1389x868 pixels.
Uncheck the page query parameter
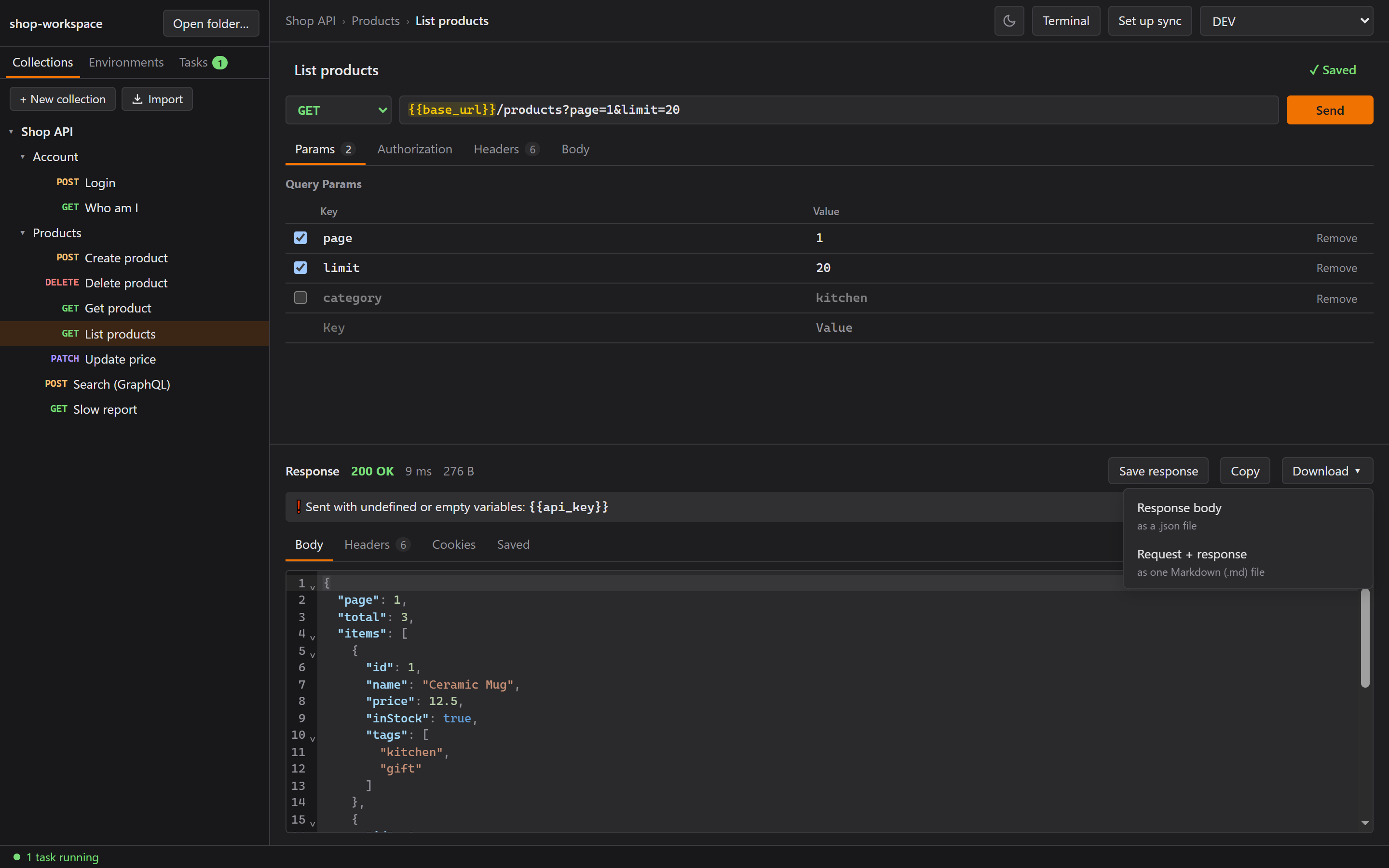click(300, 238)
